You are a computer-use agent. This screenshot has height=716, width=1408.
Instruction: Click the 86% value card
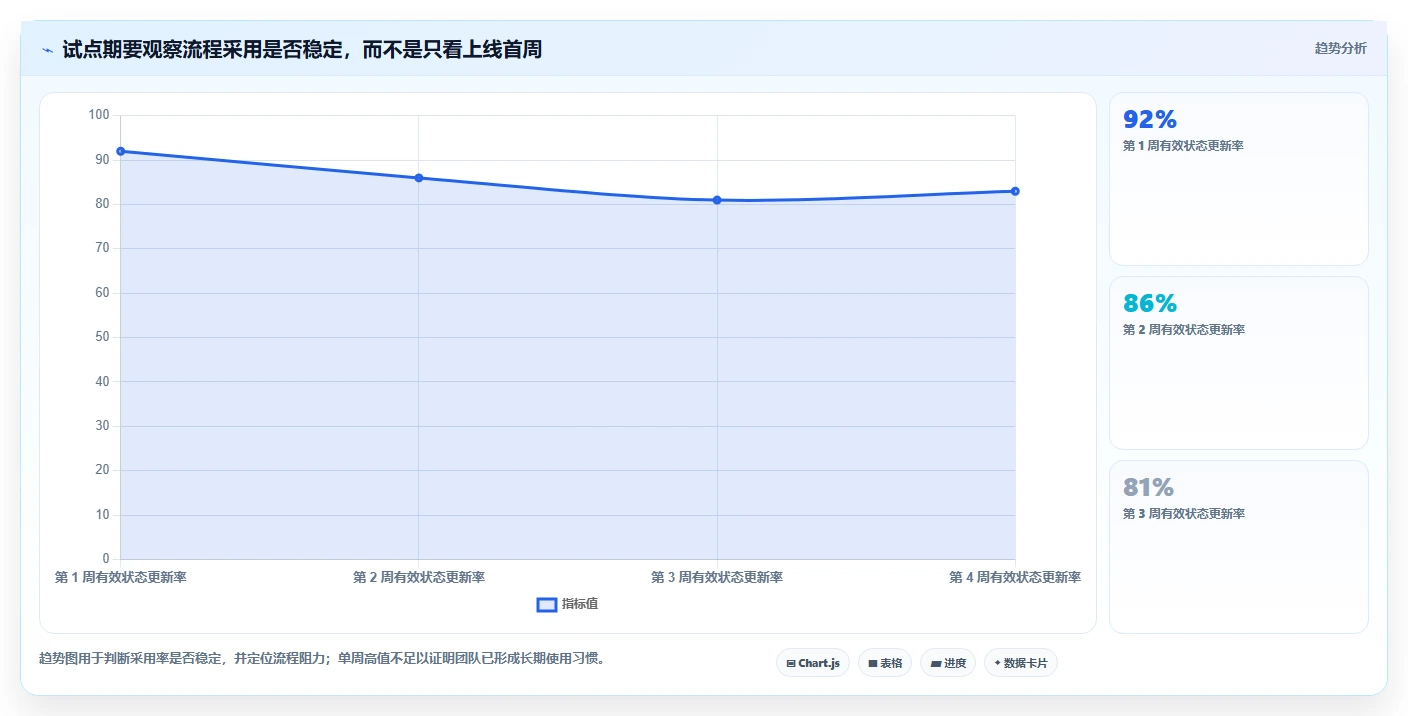1239,363
